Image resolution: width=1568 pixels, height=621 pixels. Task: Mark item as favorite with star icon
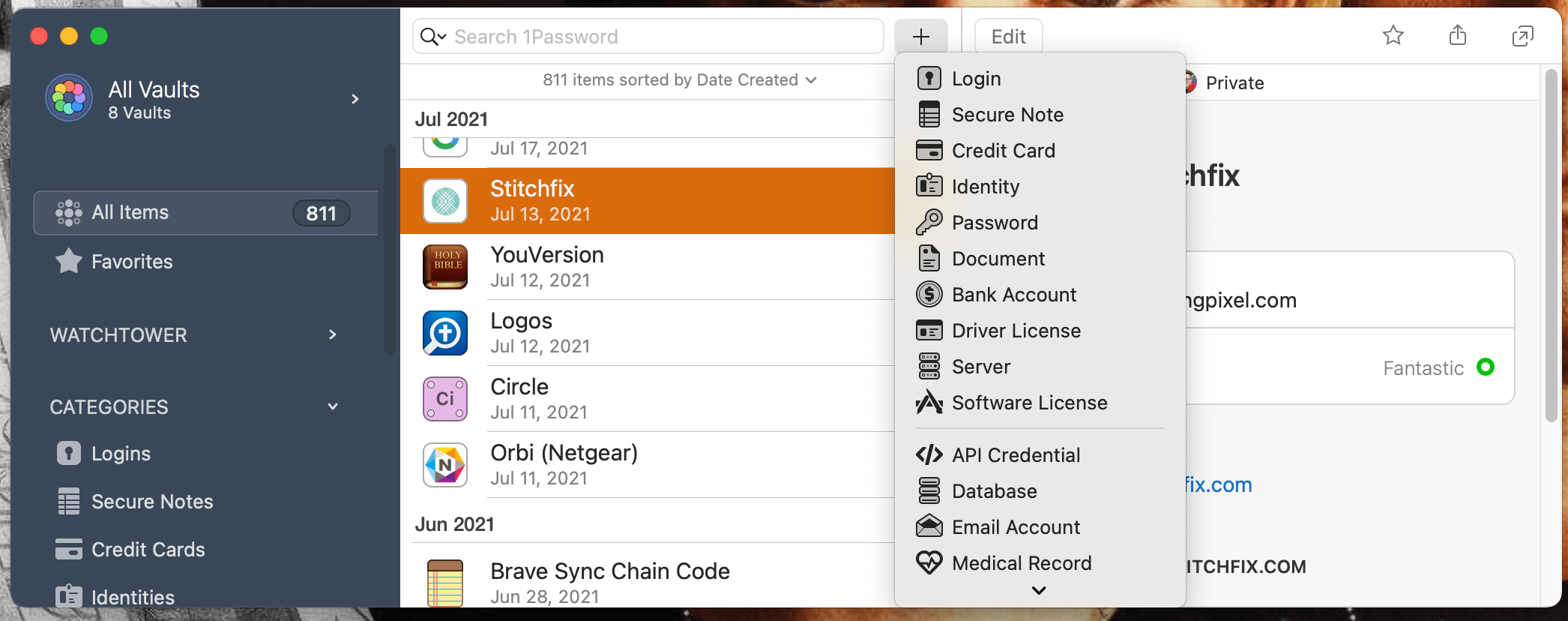point(1393,35)
